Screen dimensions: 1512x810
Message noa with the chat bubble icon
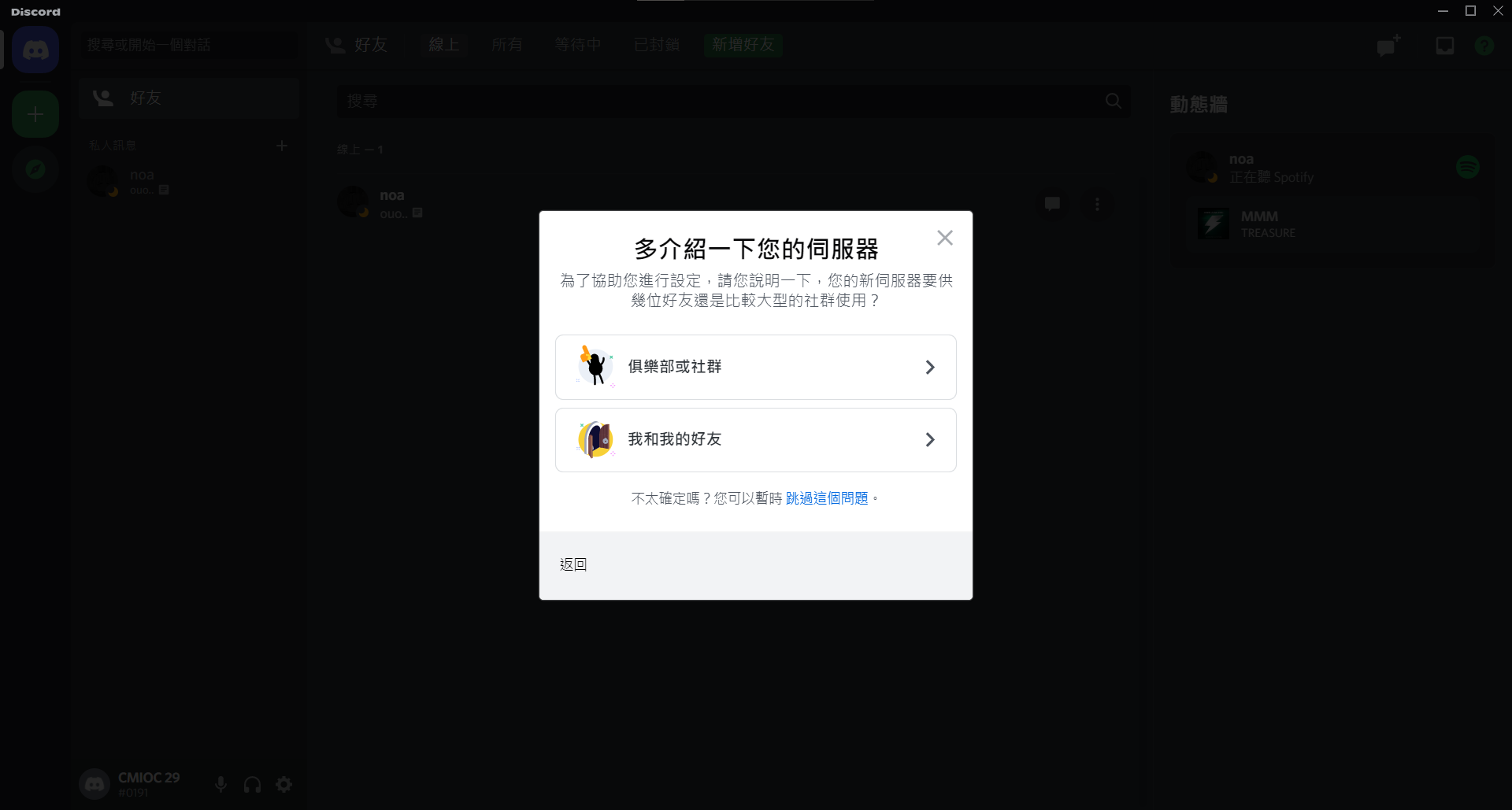[x=1052, y=204]
